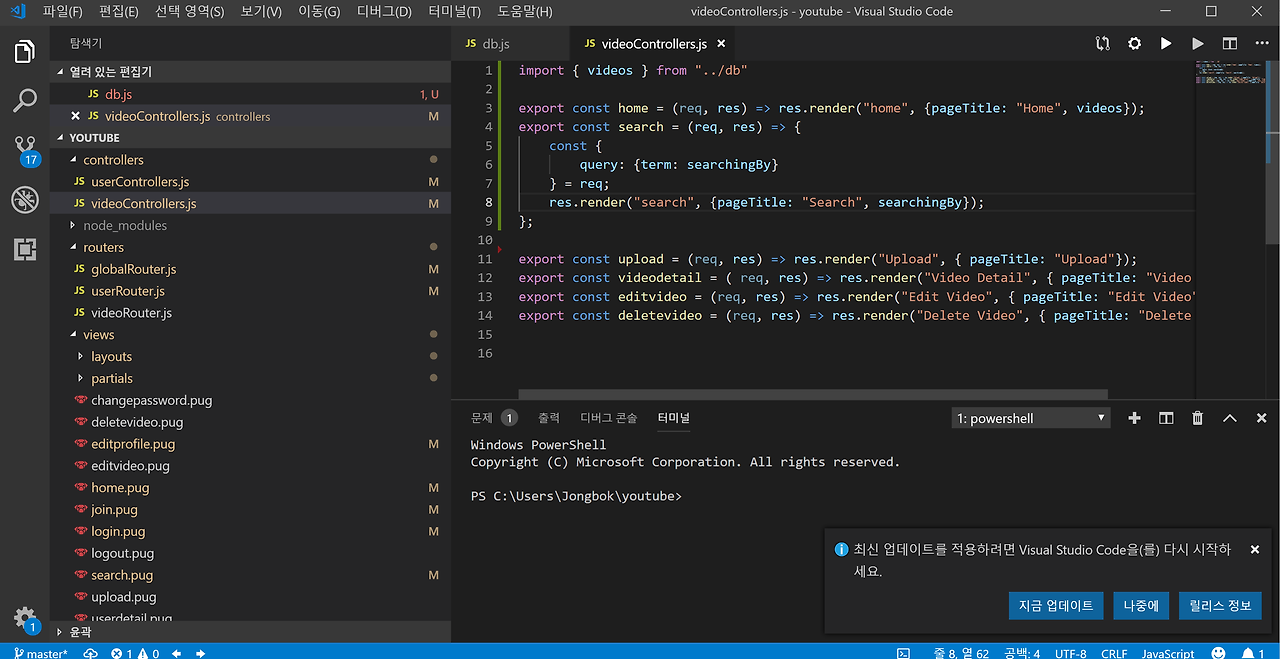The image size is (1280, 659).
Task: Expand the layouts folder in views
Action: point(111,356)
